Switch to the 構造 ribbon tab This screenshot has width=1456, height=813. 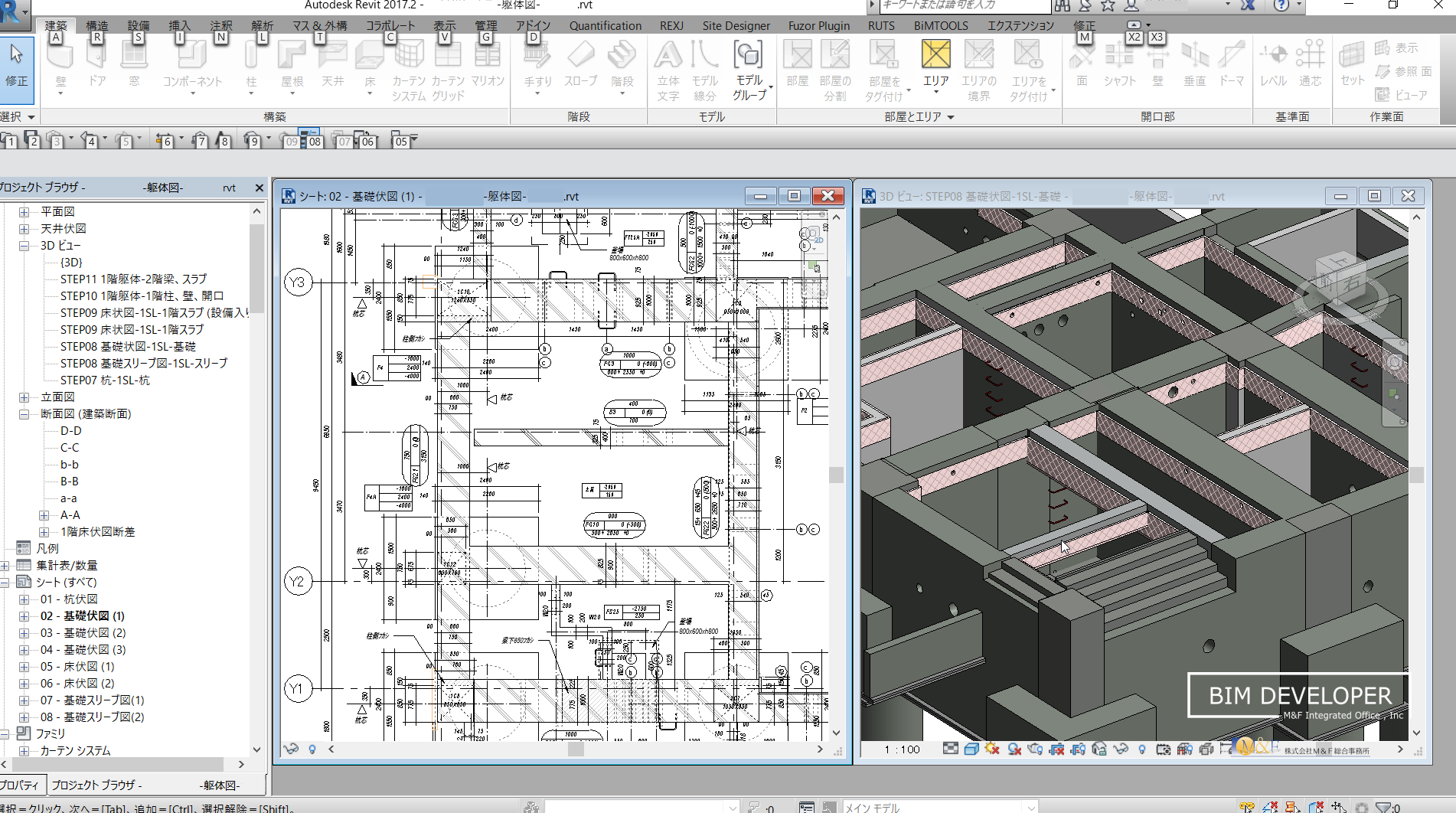[x=97, y=25]
